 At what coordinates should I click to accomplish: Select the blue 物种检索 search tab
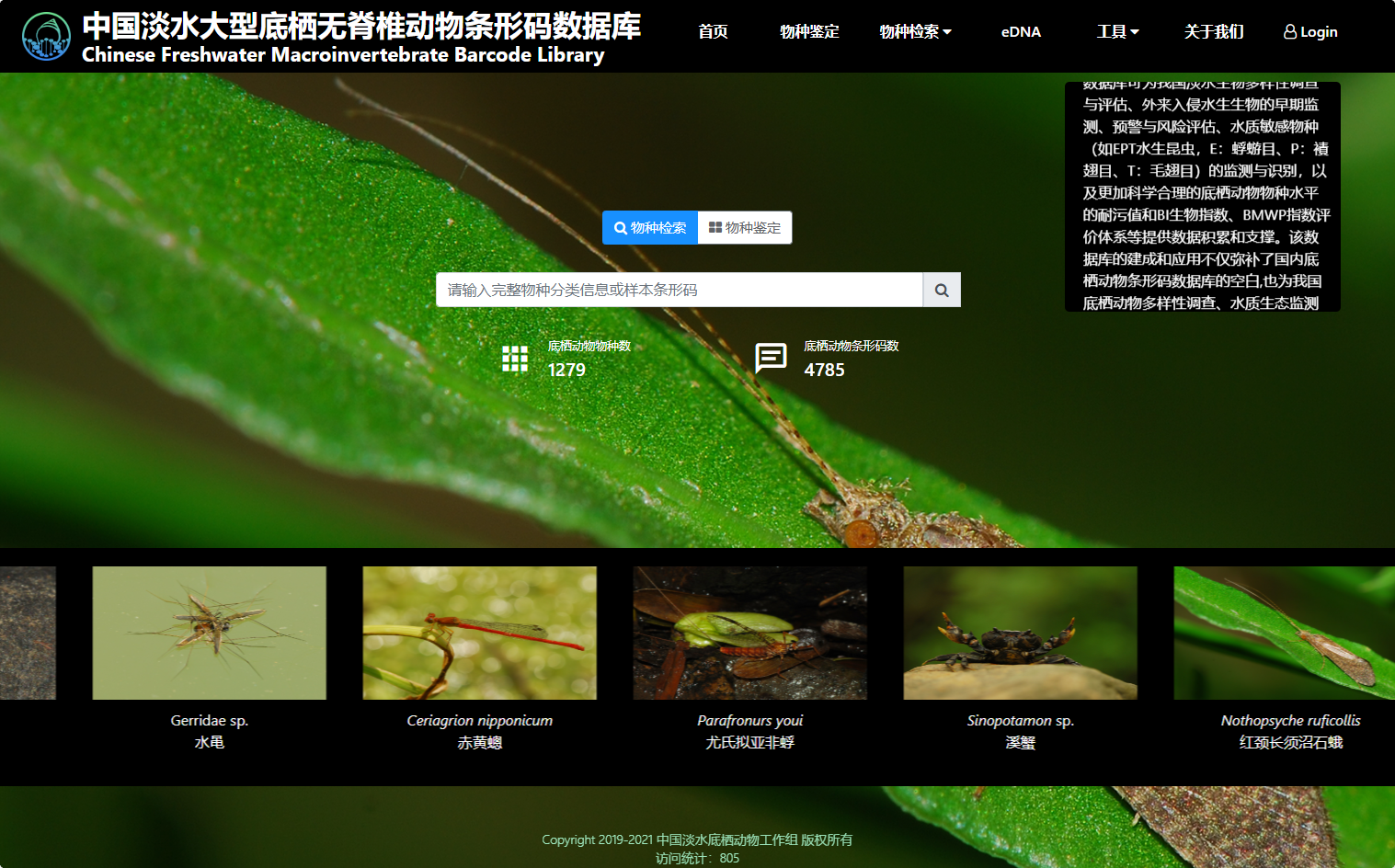click(650, 228)
